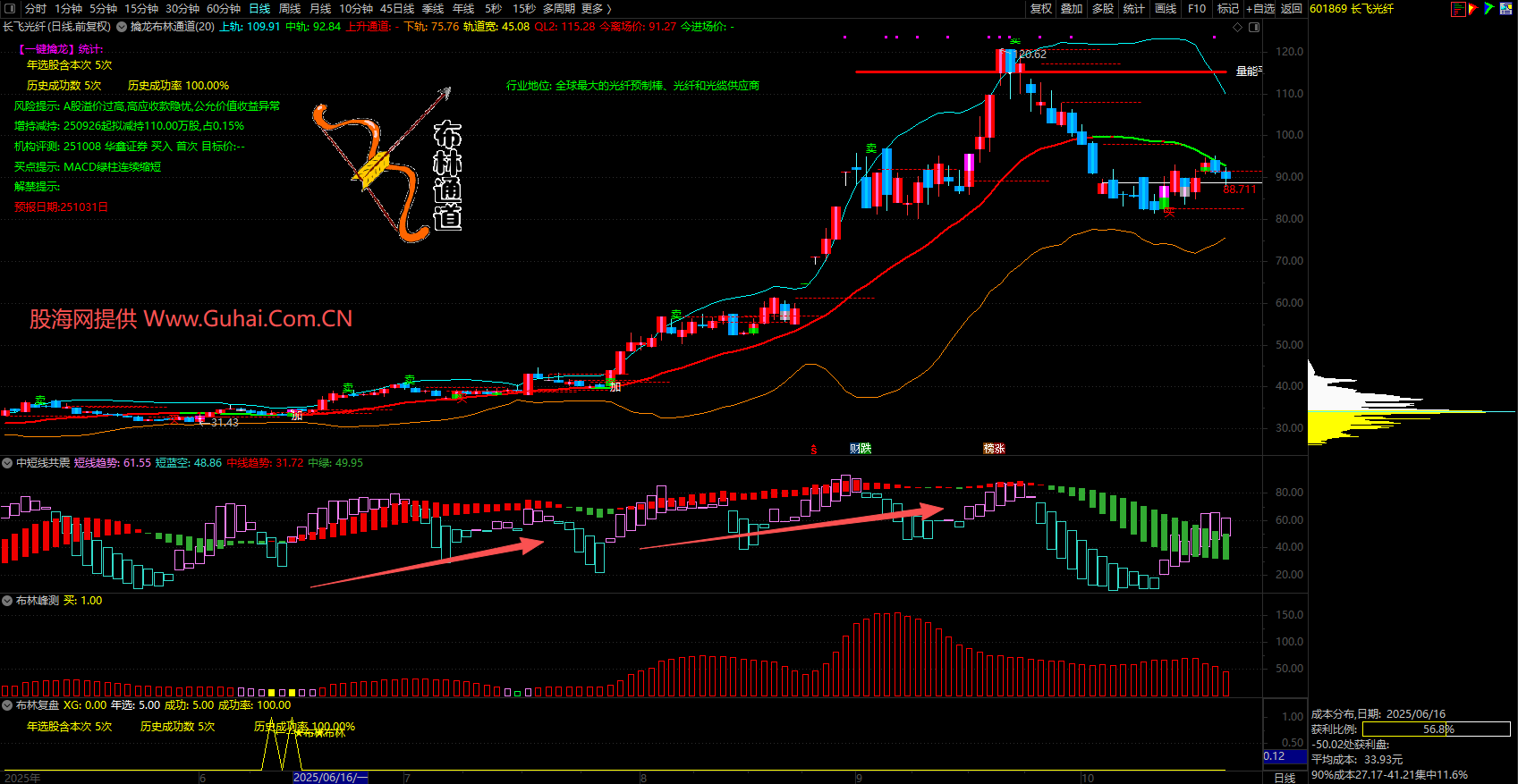
Task: Switch to the 周线 period tab
Action: pyautogui.click(x=290, y=9)
